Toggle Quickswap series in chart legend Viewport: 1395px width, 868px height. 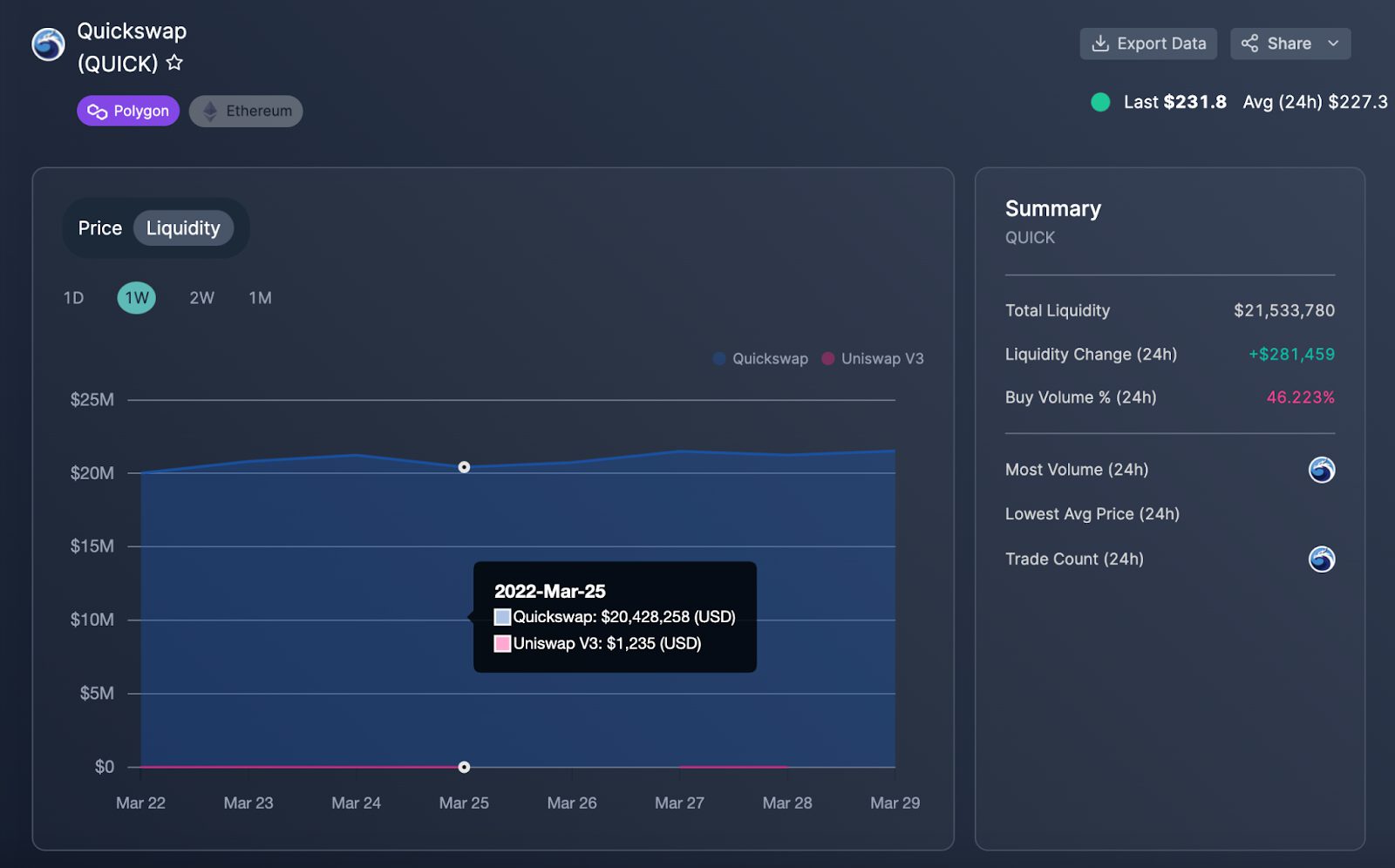760,359
